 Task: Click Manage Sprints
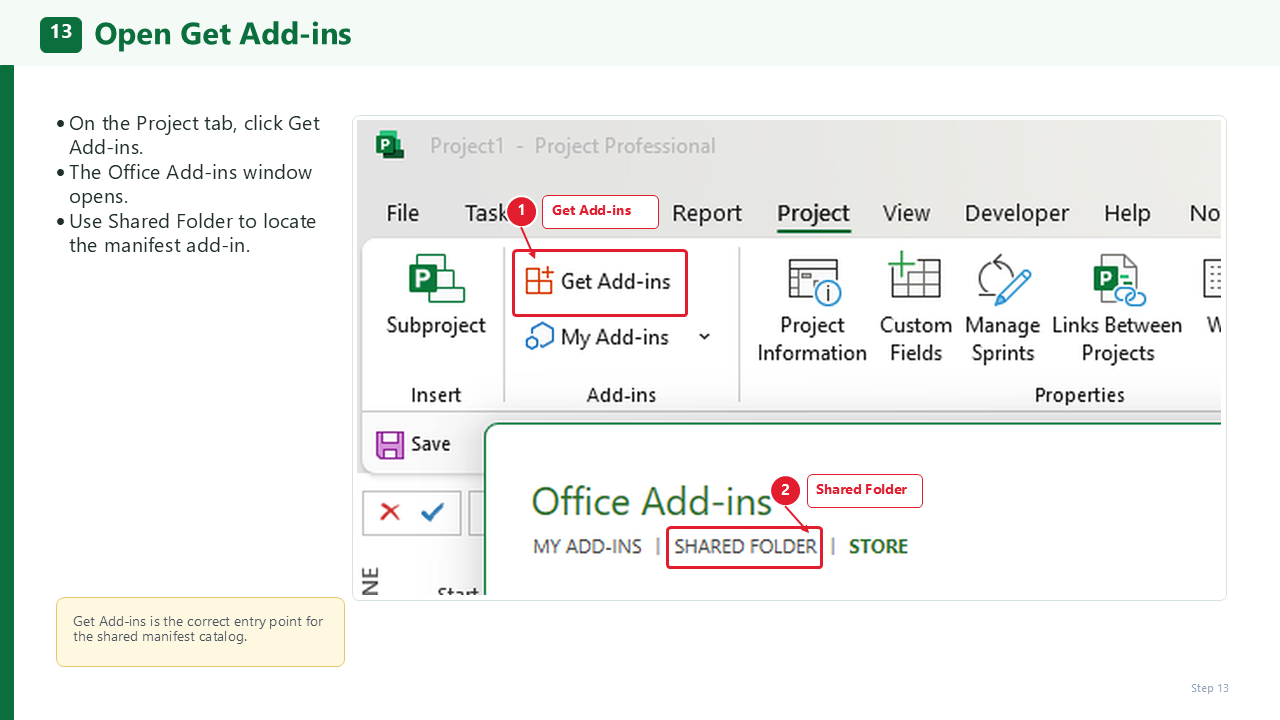click(x=1003, y=310)
